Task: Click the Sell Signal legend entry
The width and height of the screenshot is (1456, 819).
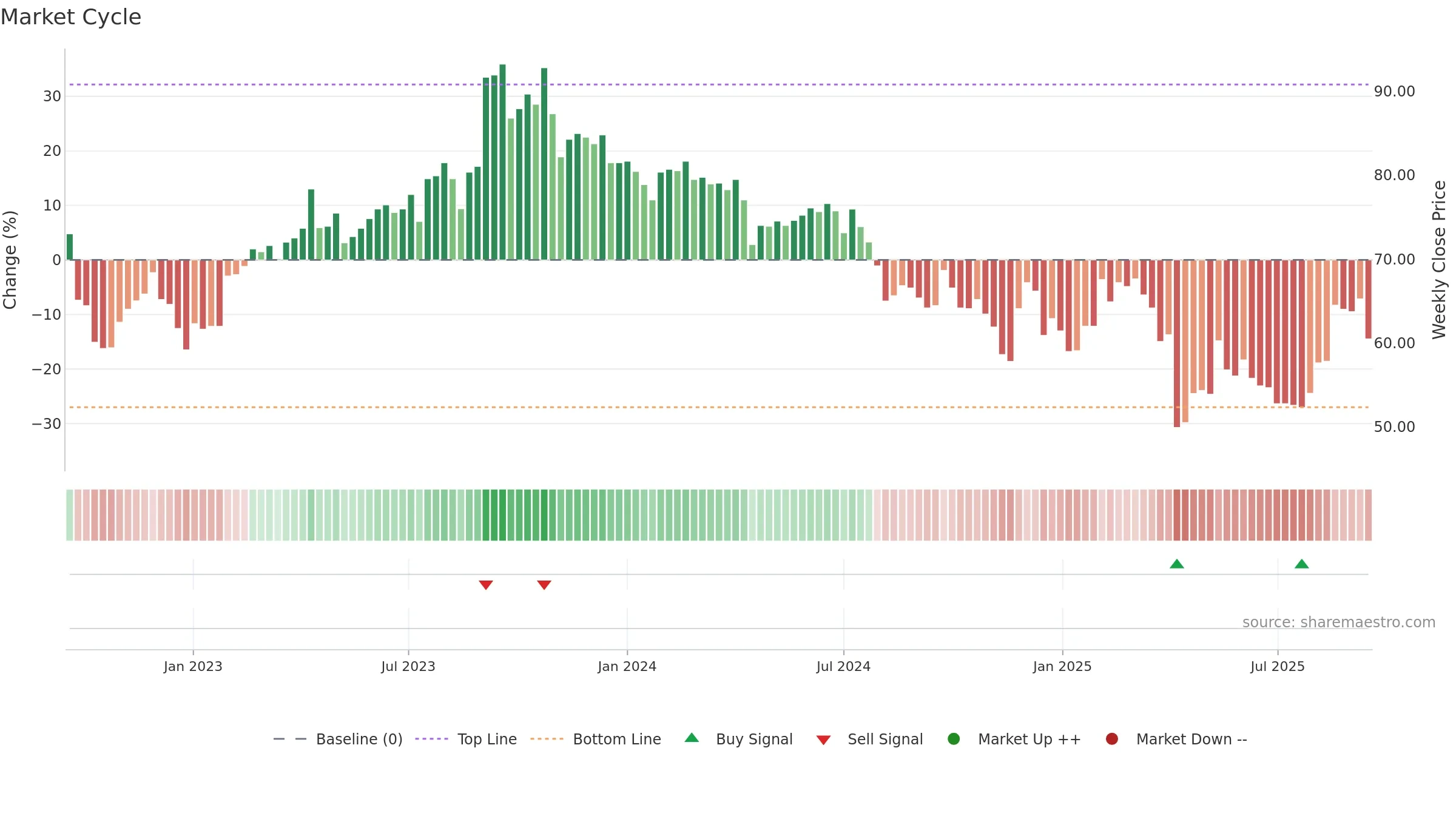Action: coord(869,739)
